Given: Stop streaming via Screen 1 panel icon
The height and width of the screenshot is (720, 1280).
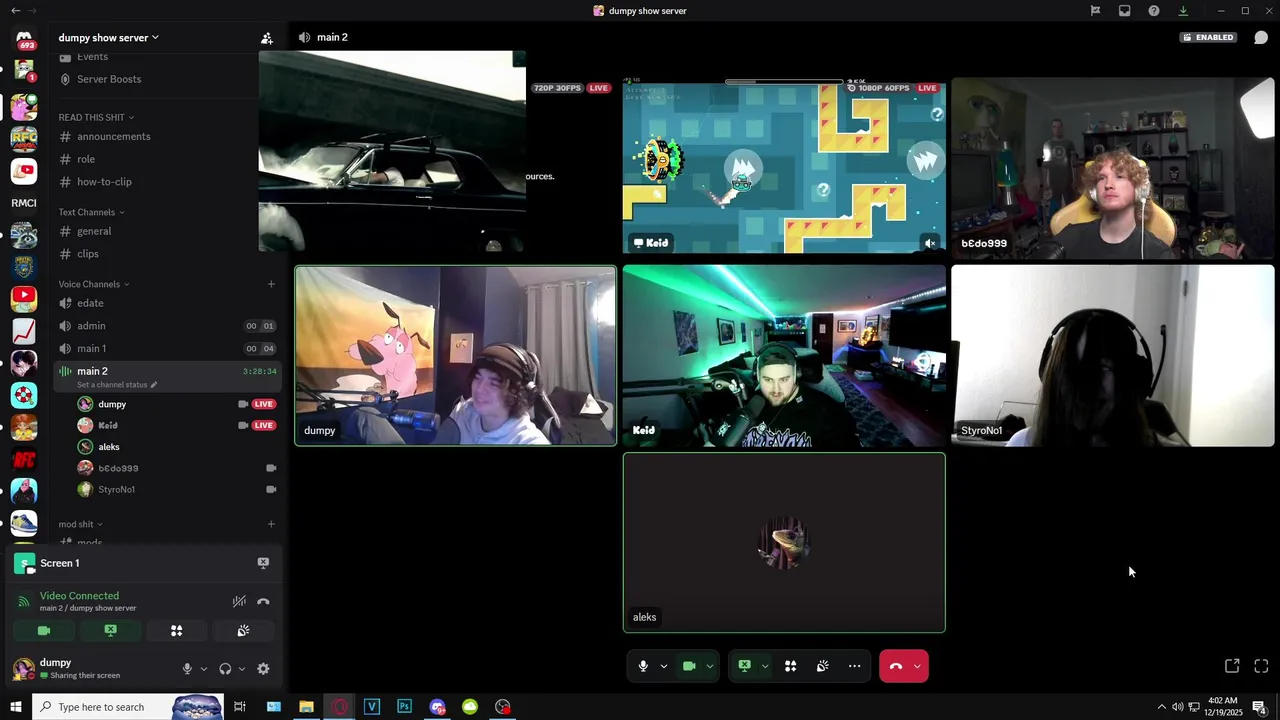Looking at the screenshot, I should pyautogui.click(x=263, y=563).
